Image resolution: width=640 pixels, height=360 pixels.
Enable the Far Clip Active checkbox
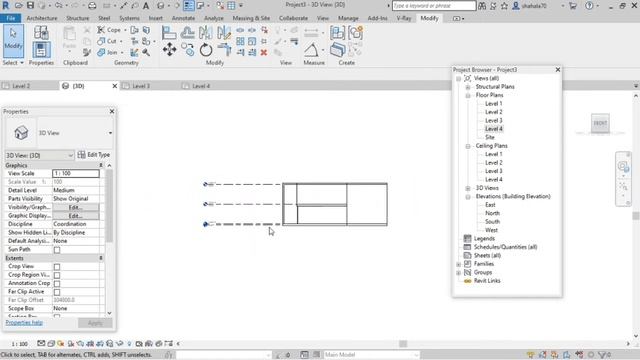[x=57, y=292]
